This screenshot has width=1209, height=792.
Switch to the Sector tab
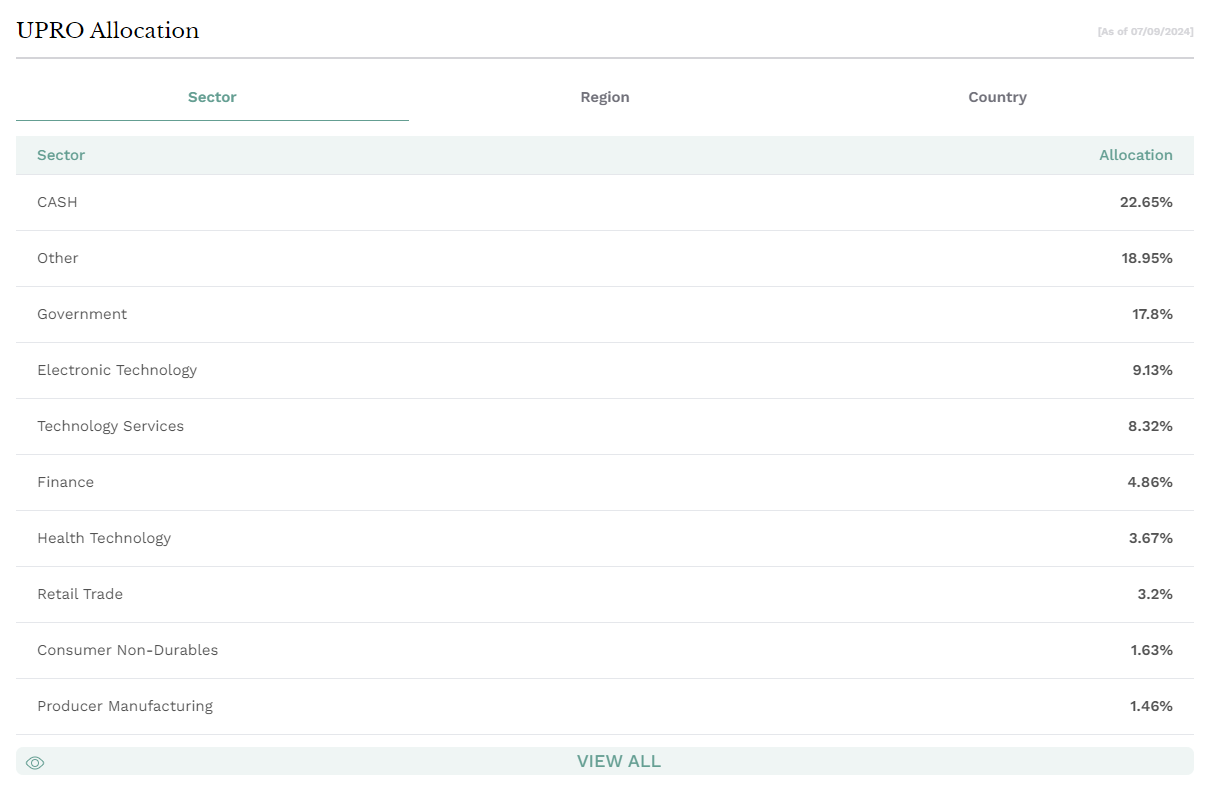click(212, 97)
